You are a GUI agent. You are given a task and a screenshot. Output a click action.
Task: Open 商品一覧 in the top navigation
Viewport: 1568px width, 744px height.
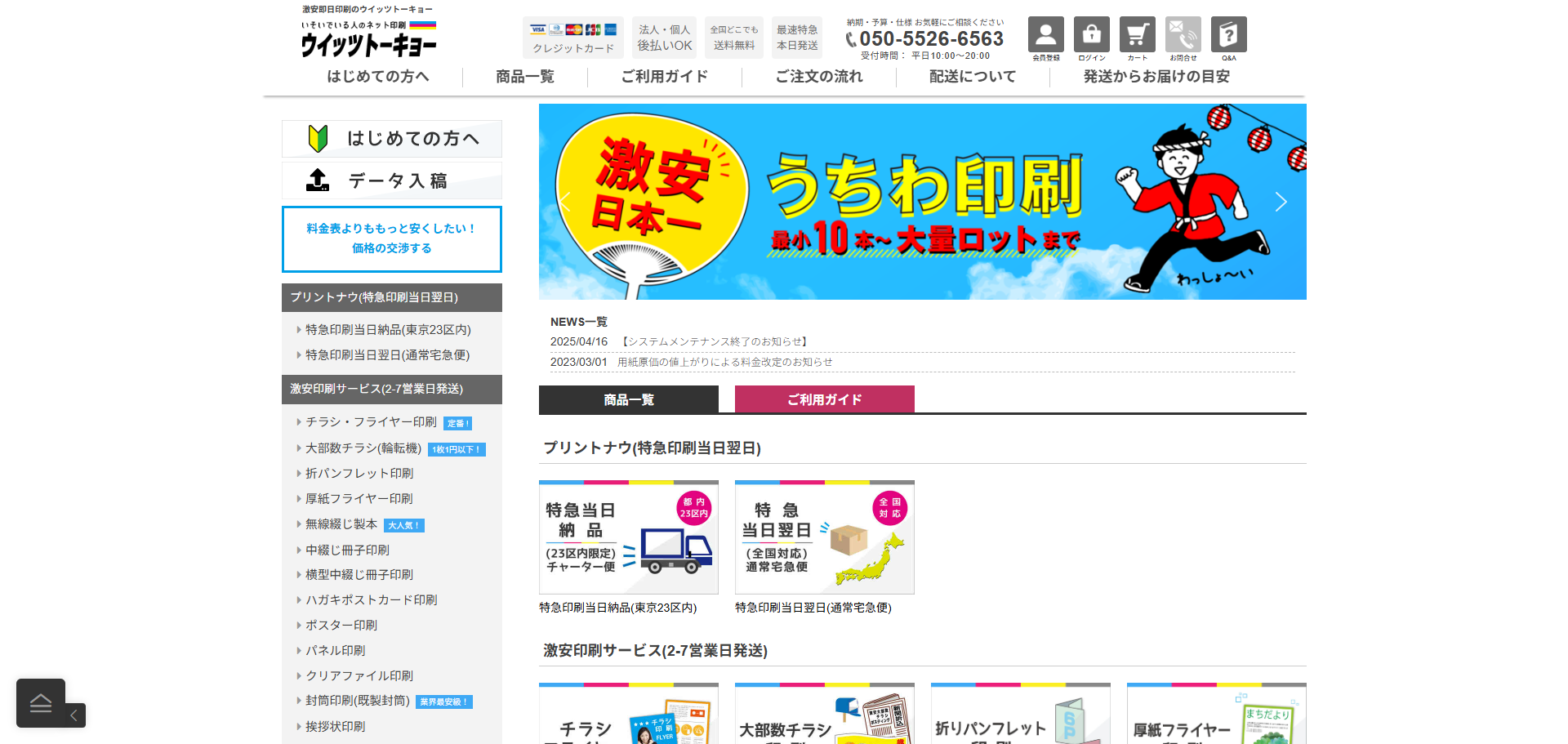click(524, 77)
